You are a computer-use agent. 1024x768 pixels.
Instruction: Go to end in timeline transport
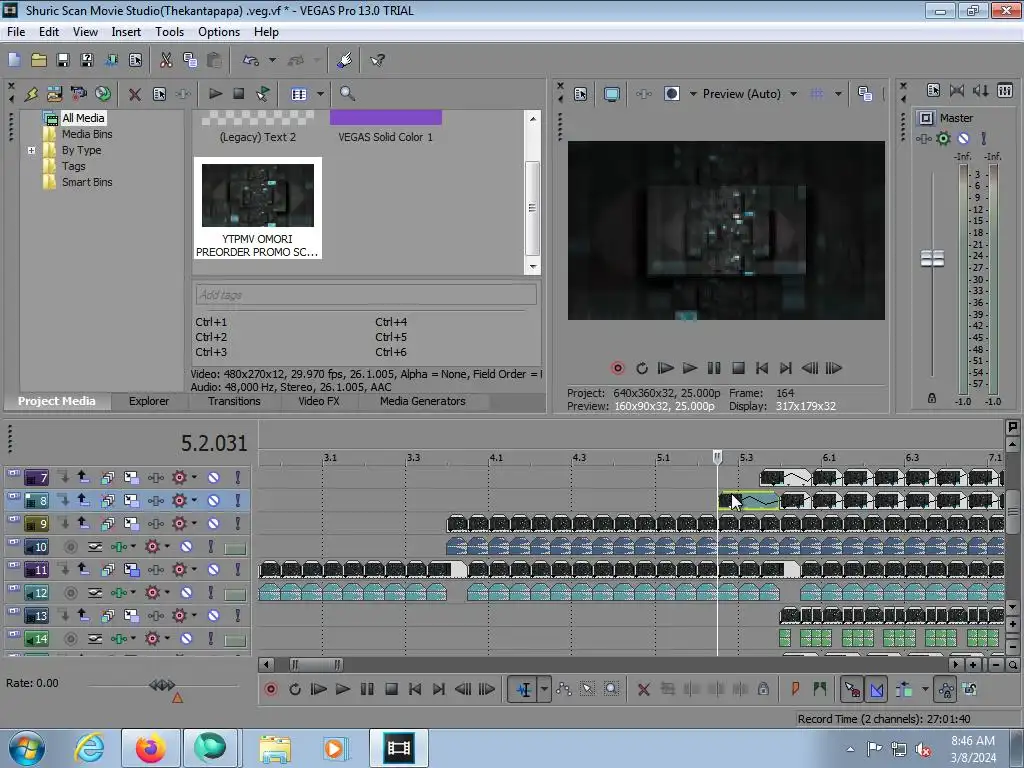point(439,689)
